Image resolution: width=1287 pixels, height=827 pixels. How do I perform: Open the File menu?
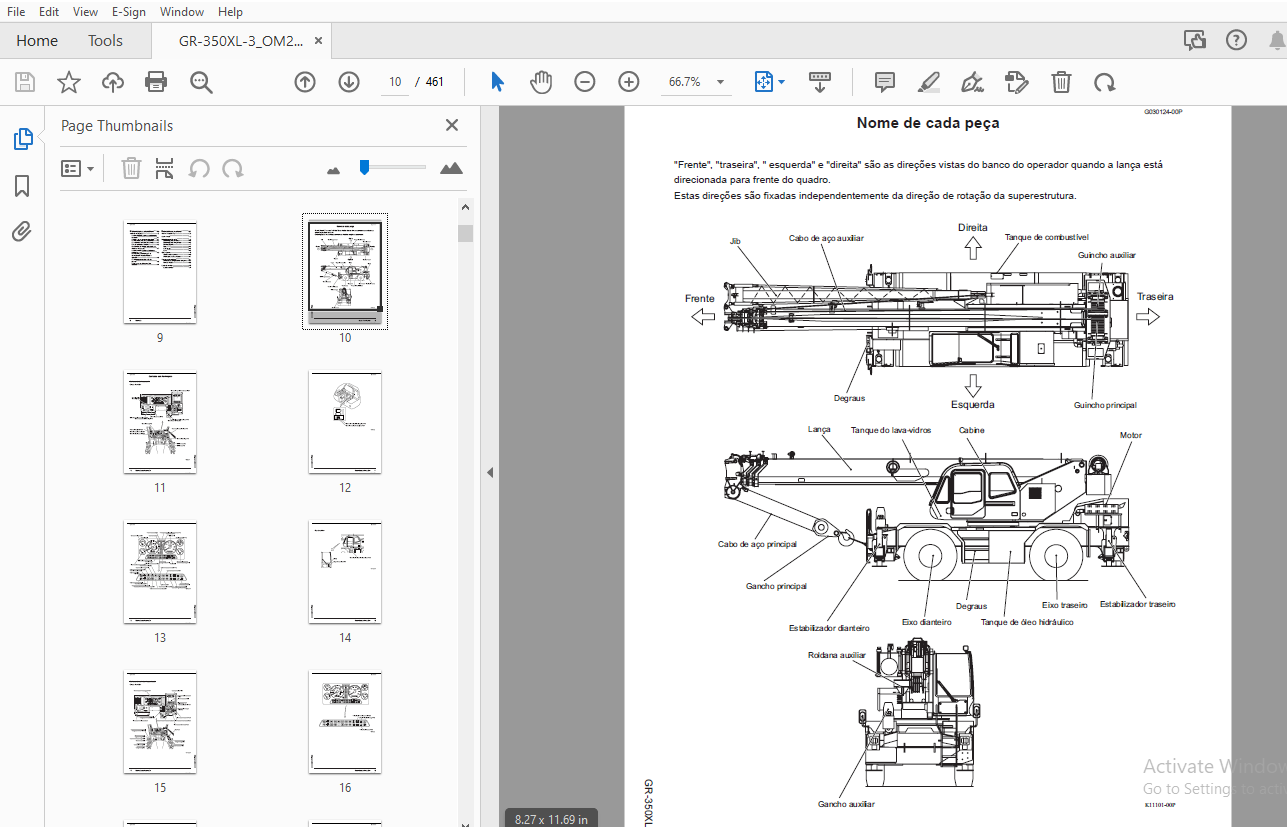(16, 12)
